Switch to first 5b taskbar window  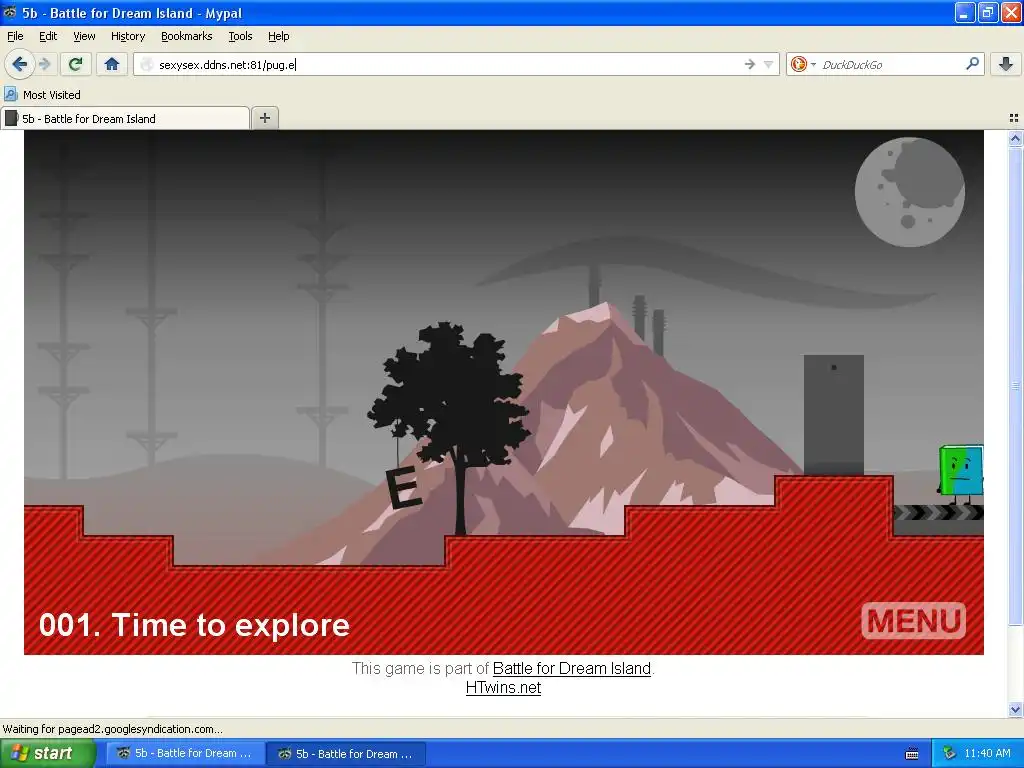[x=185, y=754]
